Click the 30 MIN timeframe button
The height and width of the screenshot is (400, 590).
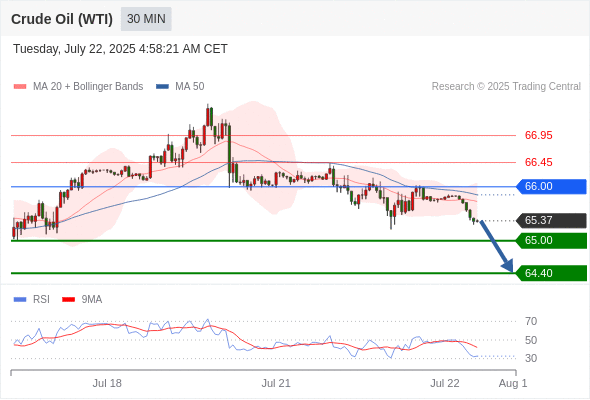coord(146,19)
